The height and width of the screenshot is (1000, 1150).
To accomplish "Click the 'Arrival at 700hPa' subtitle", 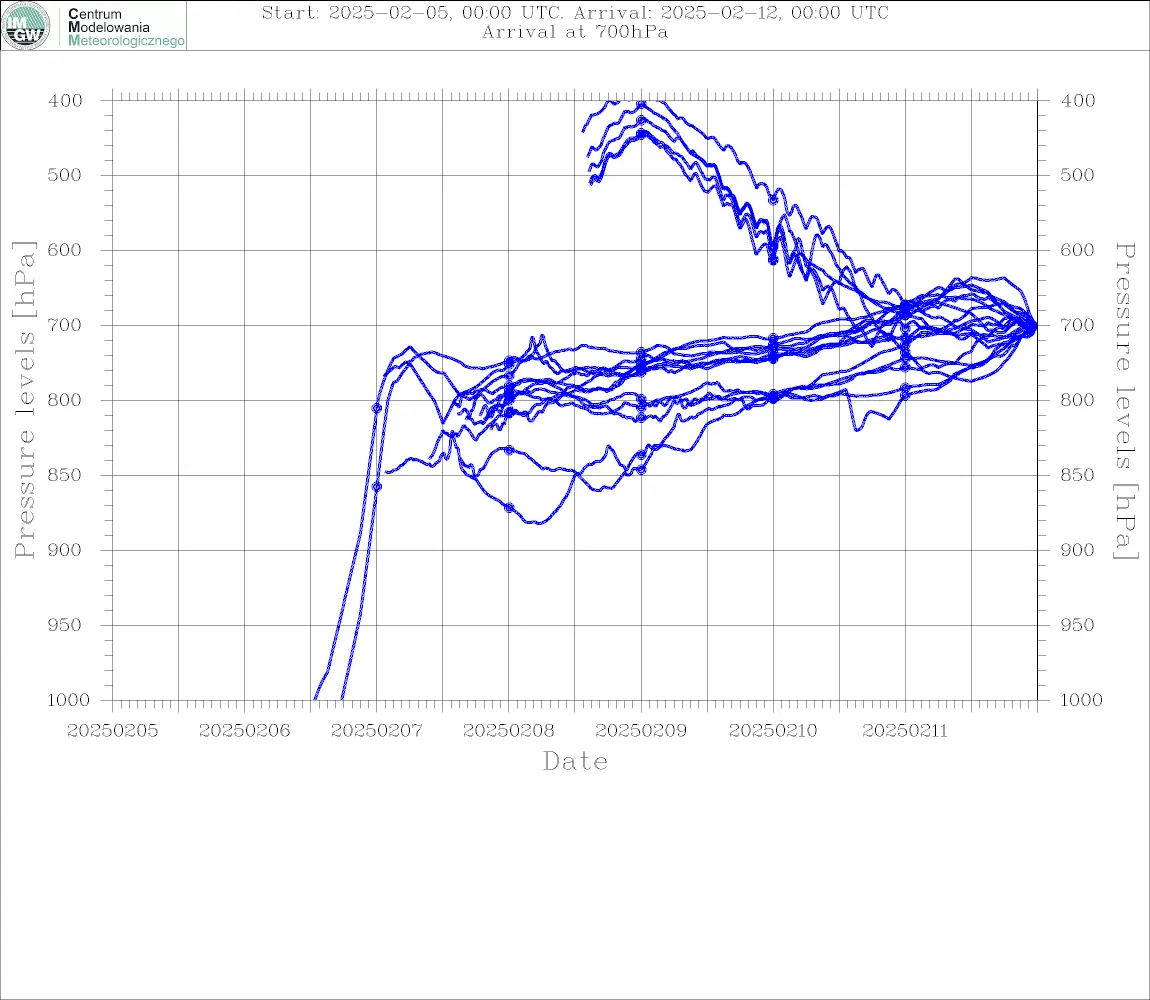I will pos(575,32).
